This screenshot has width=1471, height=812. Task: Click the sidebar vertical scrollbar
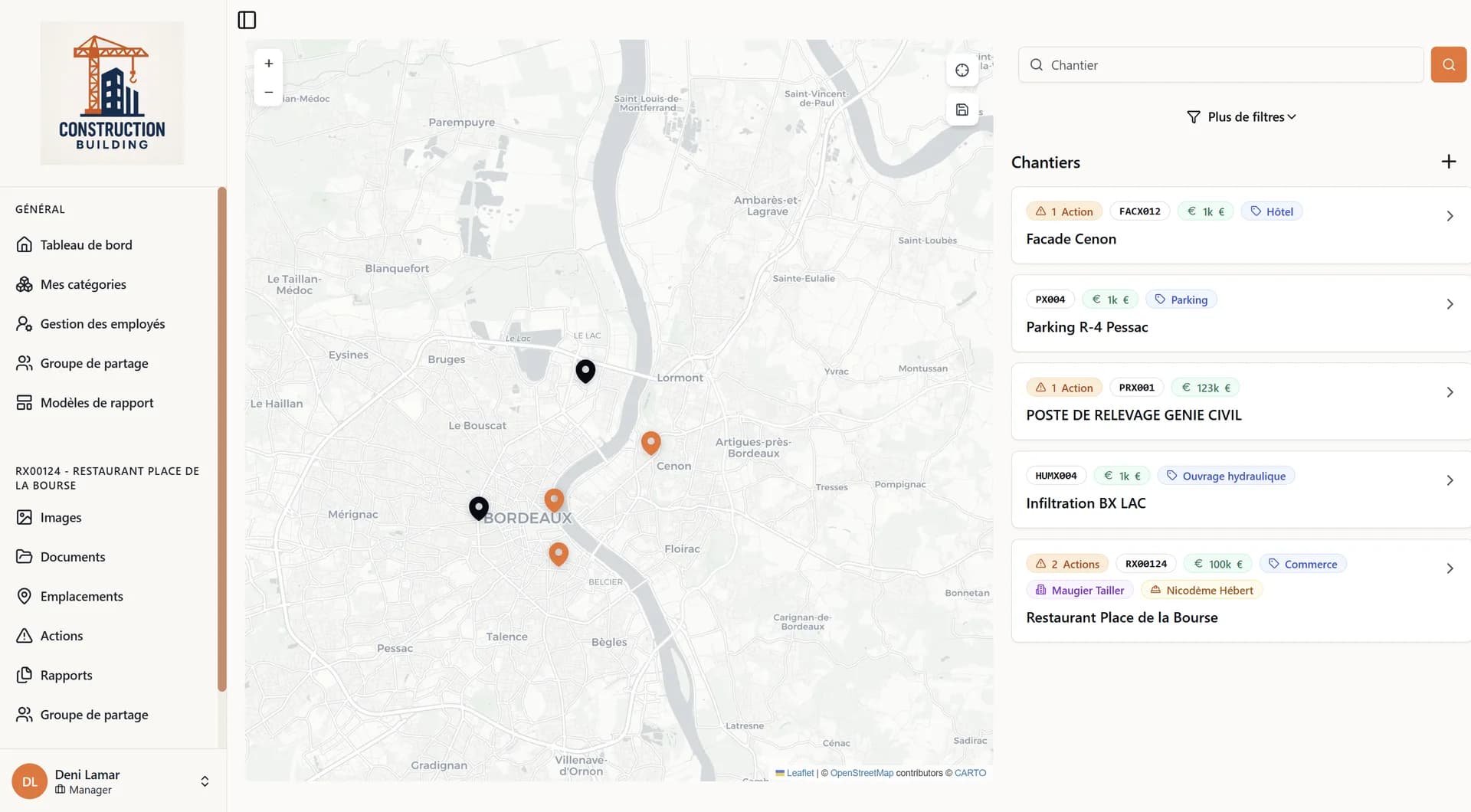222,439
